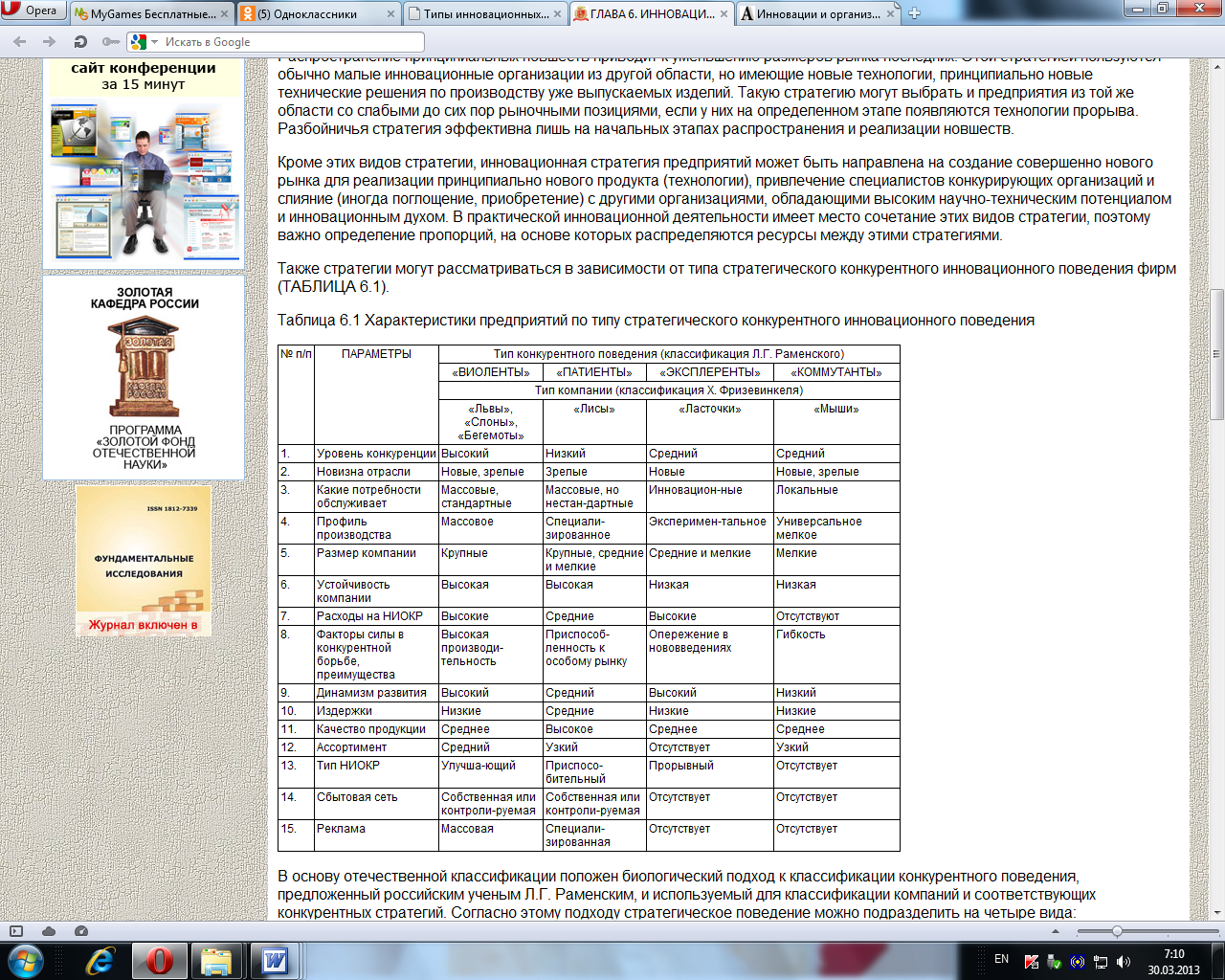This screenshot has height=980, width=1225.
Task: Click the «КОММУТАНТЫ» column header
Action: [836, 372]
